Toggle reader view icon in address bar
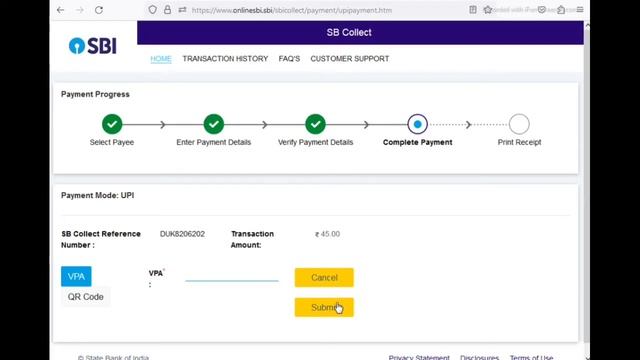Screen dimensions: 640x360 [473, 10]
